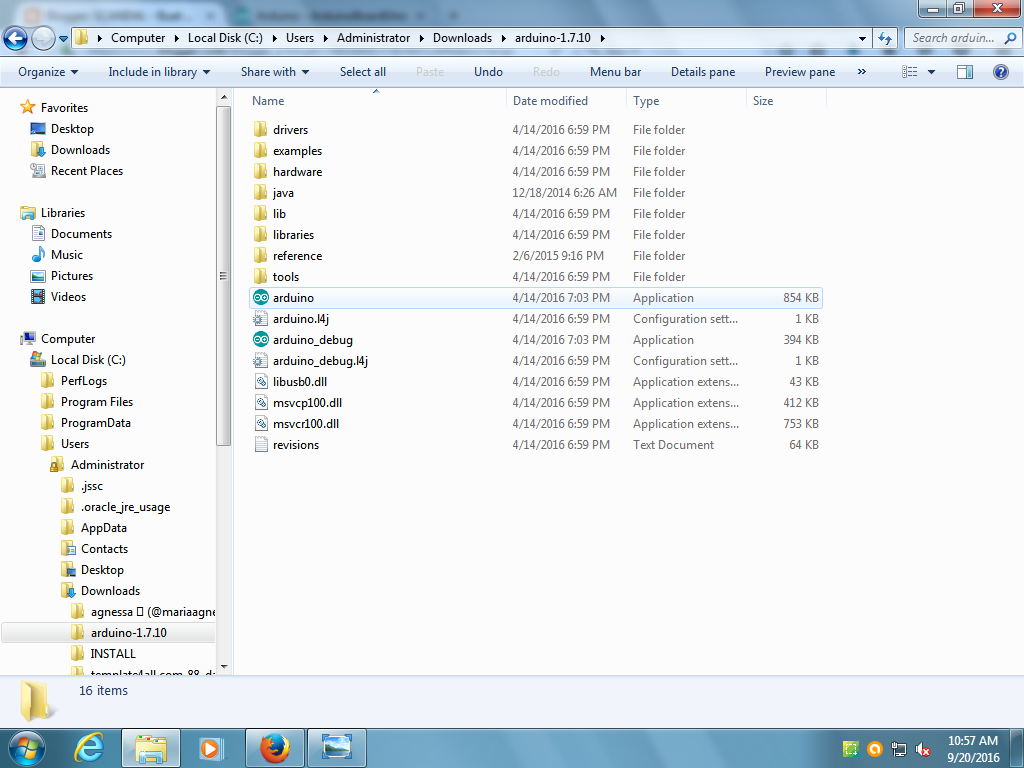Click Local Disk (C:) in address breadcrumb
The height and width of the screenshot is (768, 1024).
click(x=225, y=39)
